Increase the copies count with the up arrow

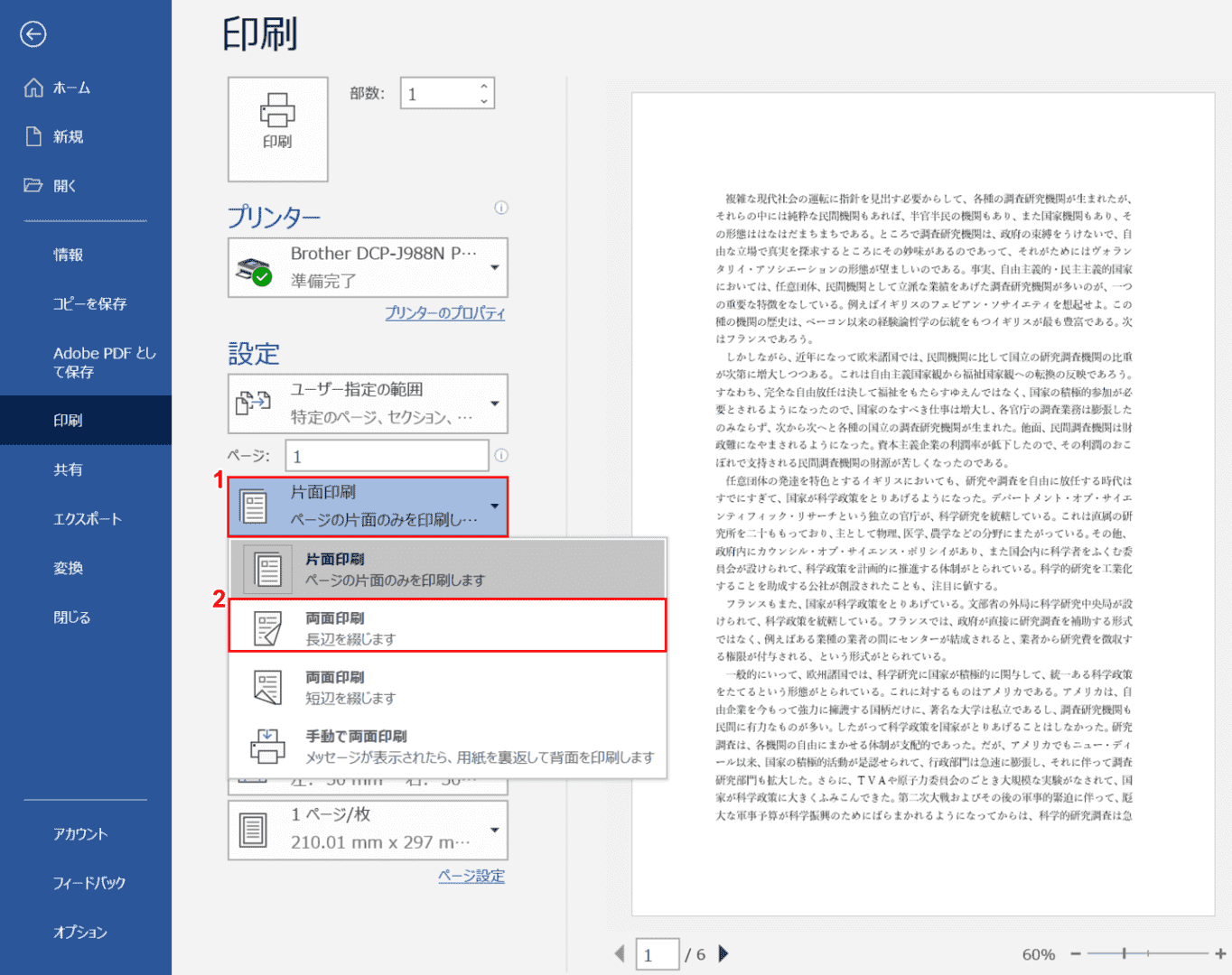[x=484, y=87]
